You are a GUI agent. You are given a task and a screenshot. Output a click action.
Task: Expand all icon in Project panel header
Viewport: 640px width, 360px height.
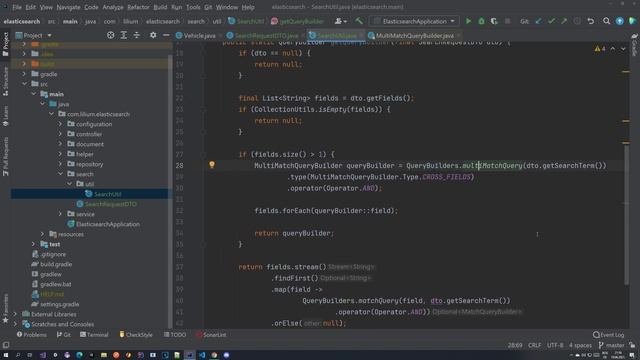click(x=124, y=36)
